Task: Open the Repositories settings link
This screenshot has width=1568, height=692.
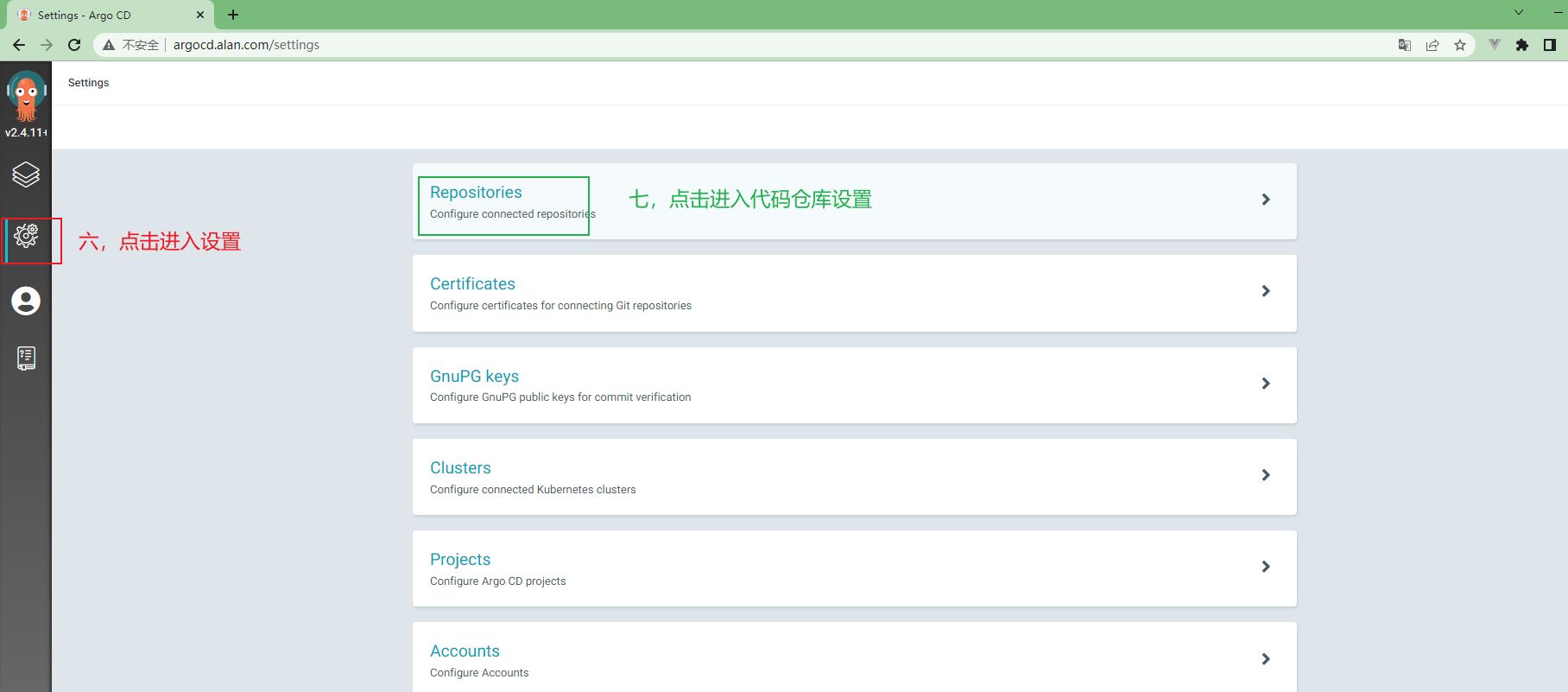Action: pyautogui.click(x=476, y=193)
